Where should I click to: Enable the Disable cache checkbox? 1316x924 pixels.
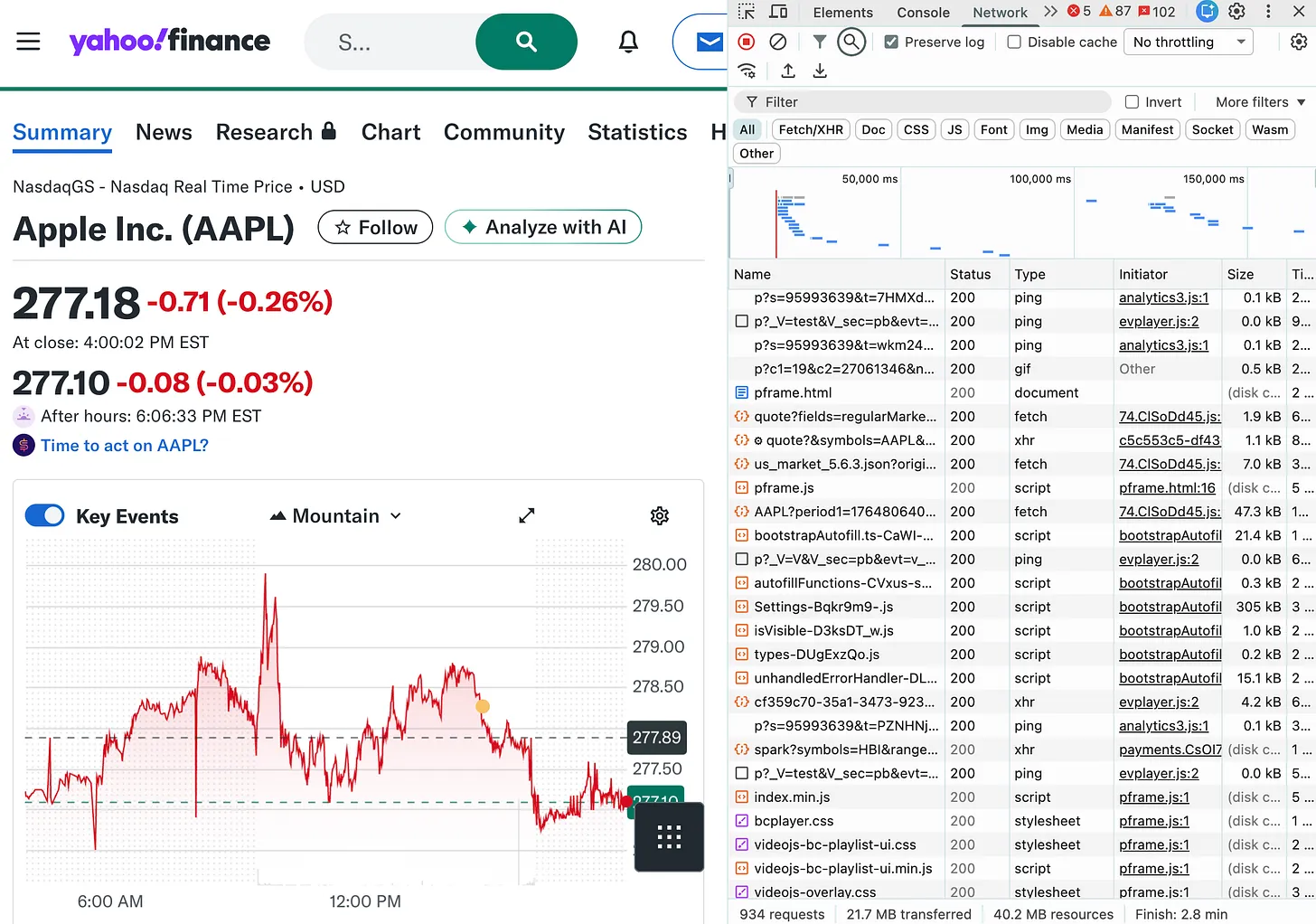(1014, 42)
